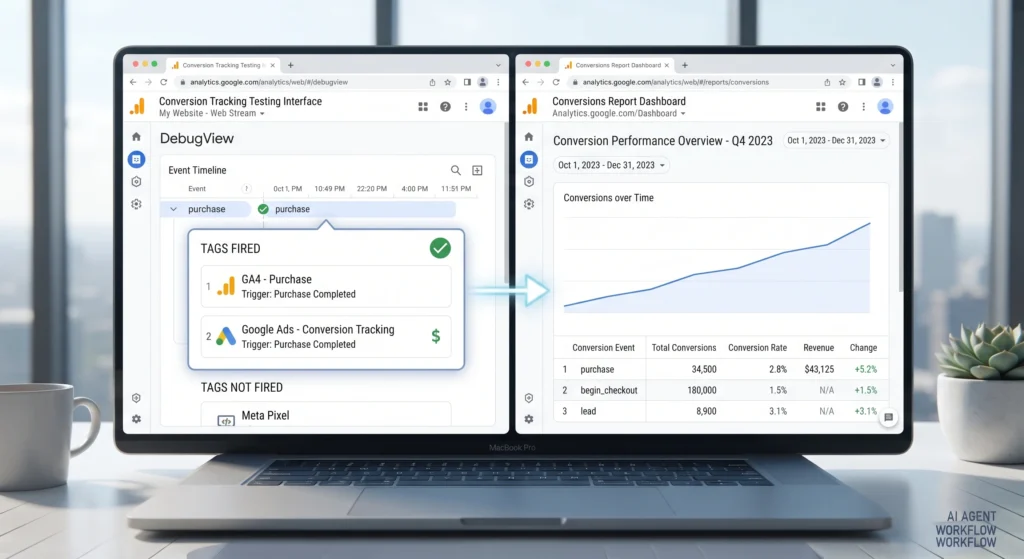
Task: Search the Event Timeline with the magnifier icon
Action: [x=456, y=170]
